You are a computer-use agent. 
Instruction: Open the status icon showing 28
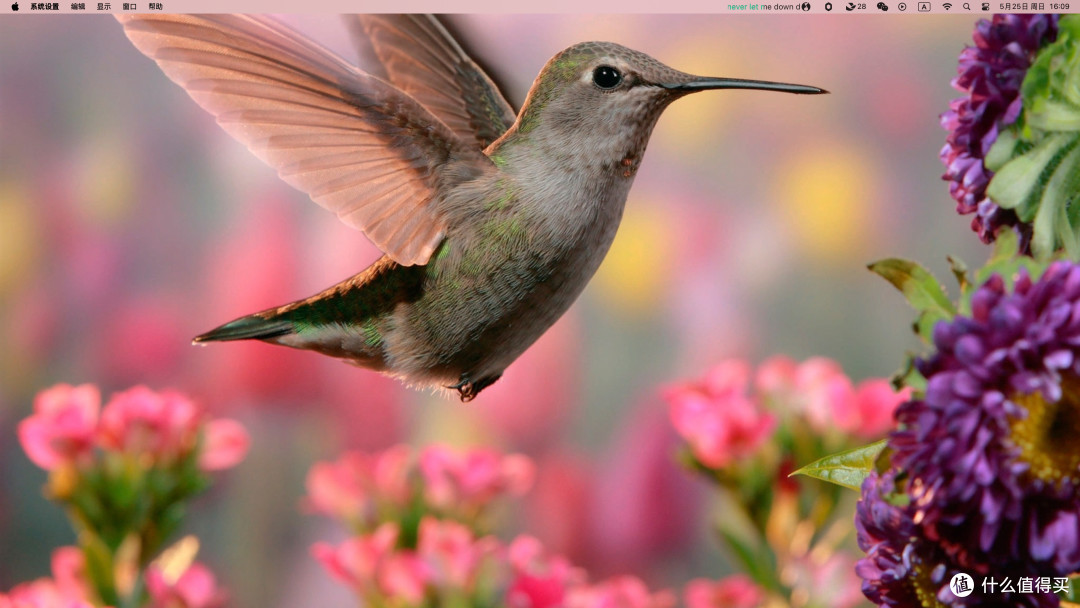point(856,6)
